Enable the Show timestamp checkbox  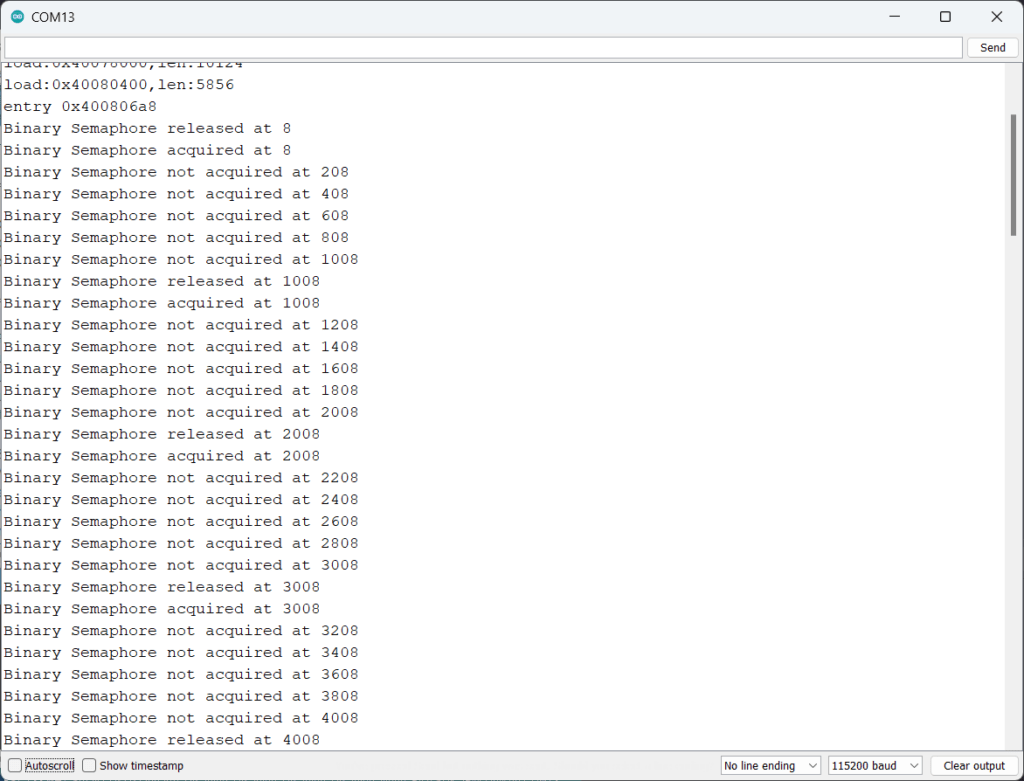pyautogui.click(x=89, y=765)
